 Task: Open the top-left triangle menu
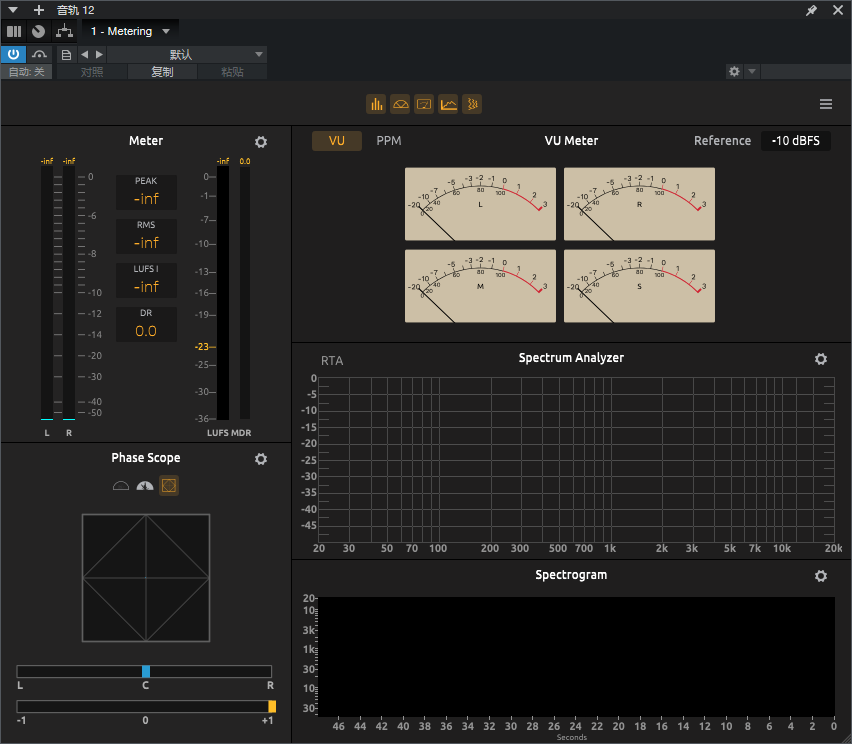pos(13,10)
